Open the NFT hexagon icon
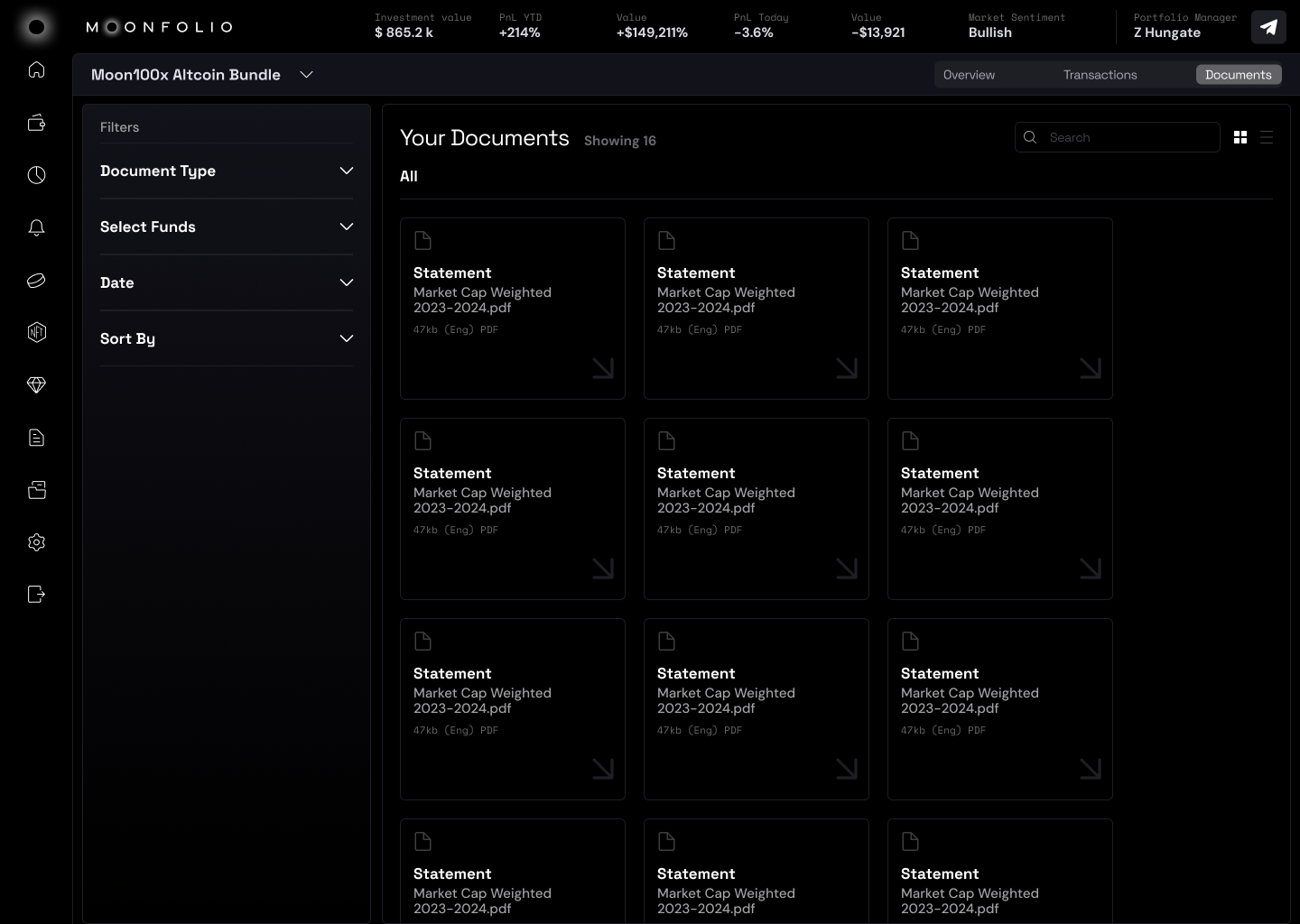Image resolution: width=1300 pixels, height=924 pixels. click(x=36, y=332)
